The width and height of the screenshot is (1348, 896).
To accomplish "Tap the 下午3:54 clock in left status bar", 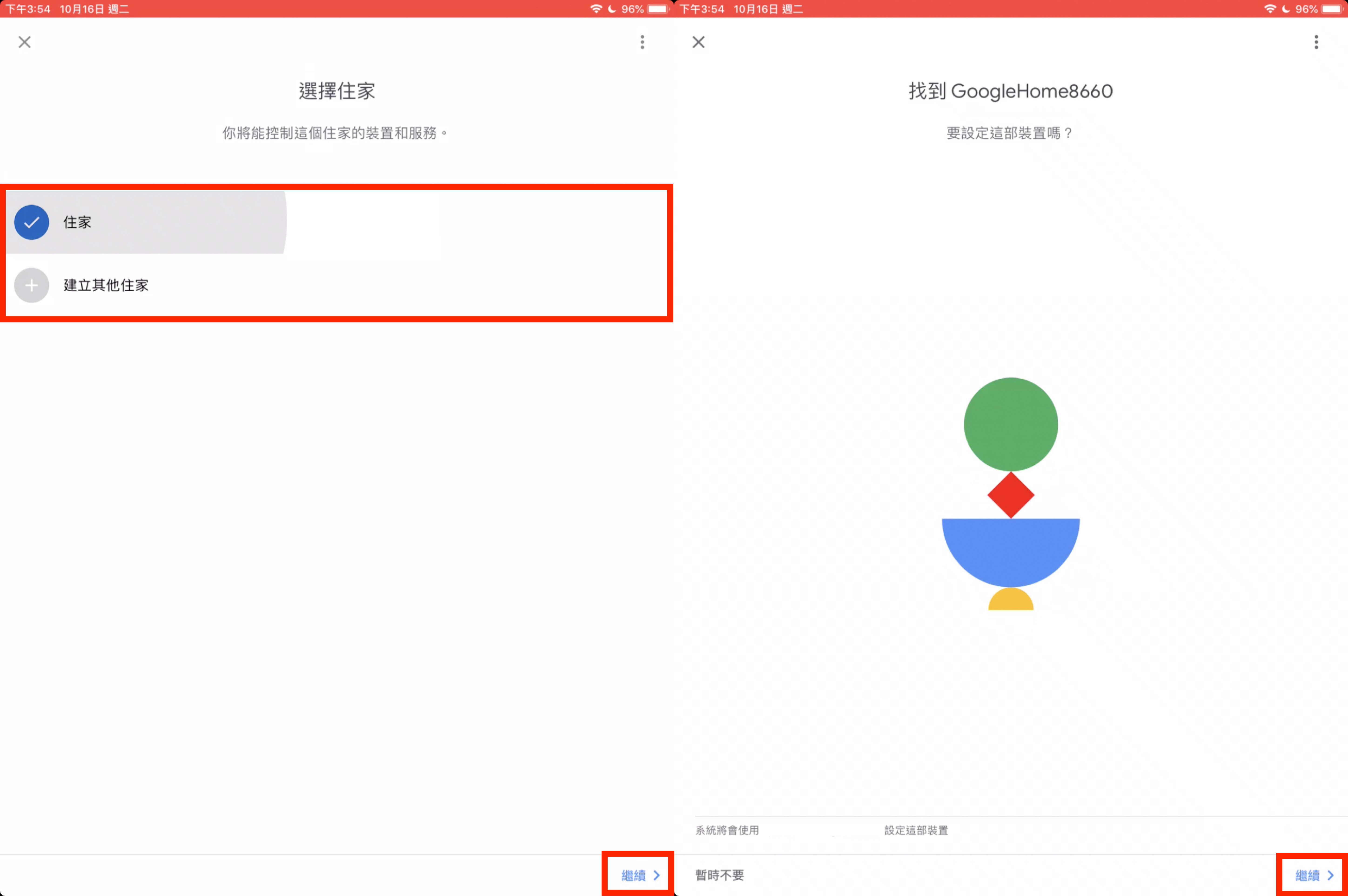I will pos(28,9).
